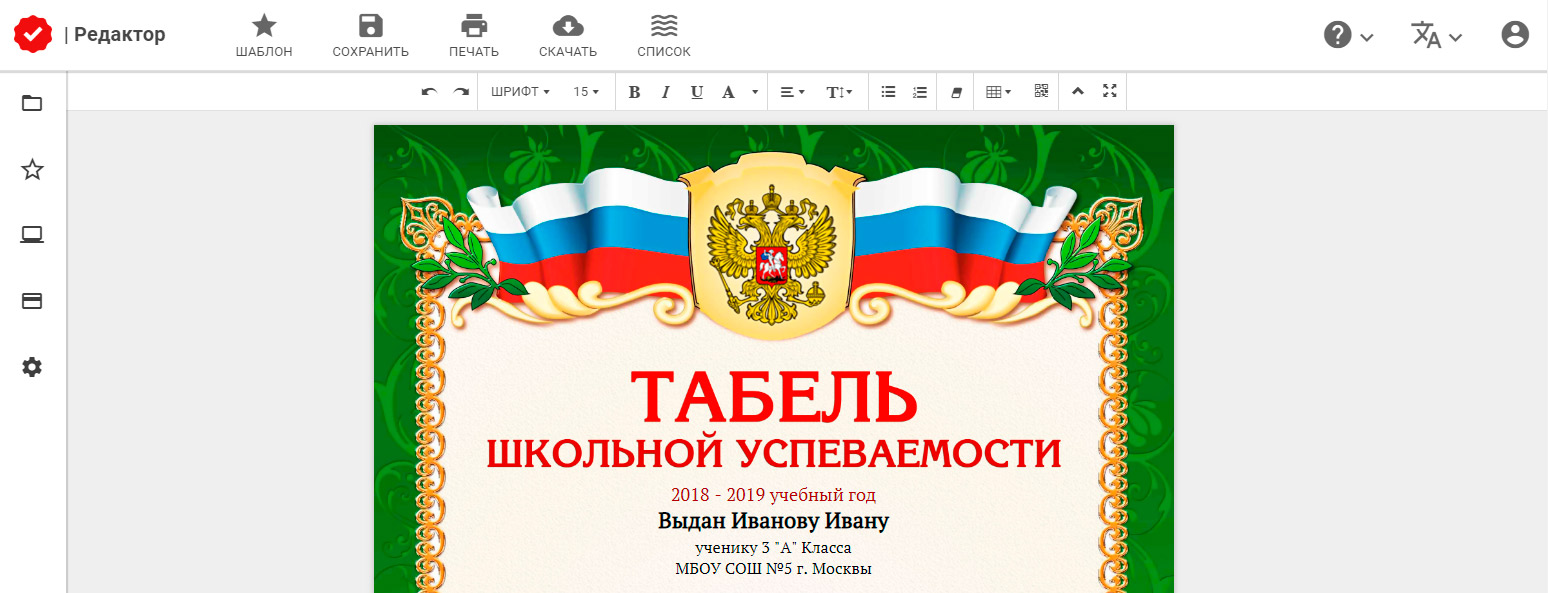Toggle bold formatting
Image resolution: width=1548 pixels, height=593 pixels.
(634, 91)
